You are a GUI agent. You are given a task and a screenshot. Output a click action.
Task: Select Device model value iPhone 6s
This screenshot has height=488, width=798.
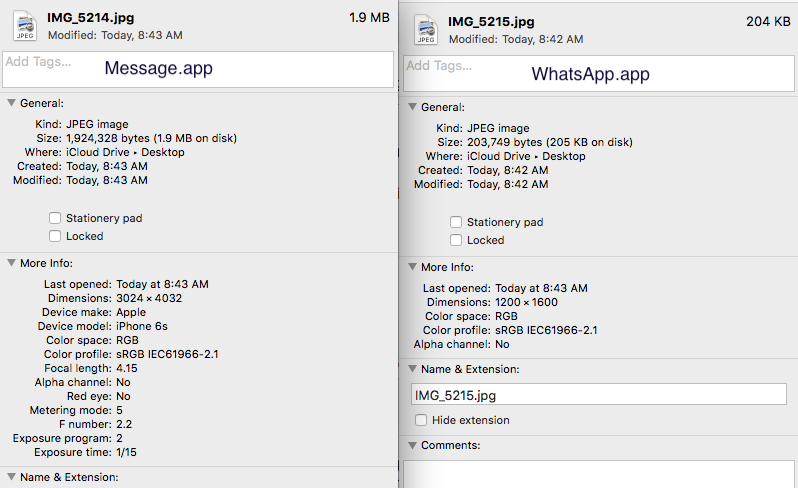141,326
